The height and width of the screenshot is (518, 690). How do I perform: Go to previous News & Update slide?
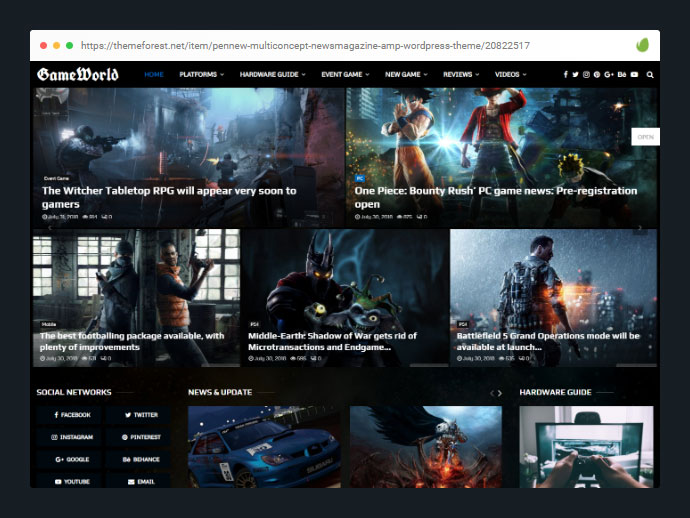(492, 393)
